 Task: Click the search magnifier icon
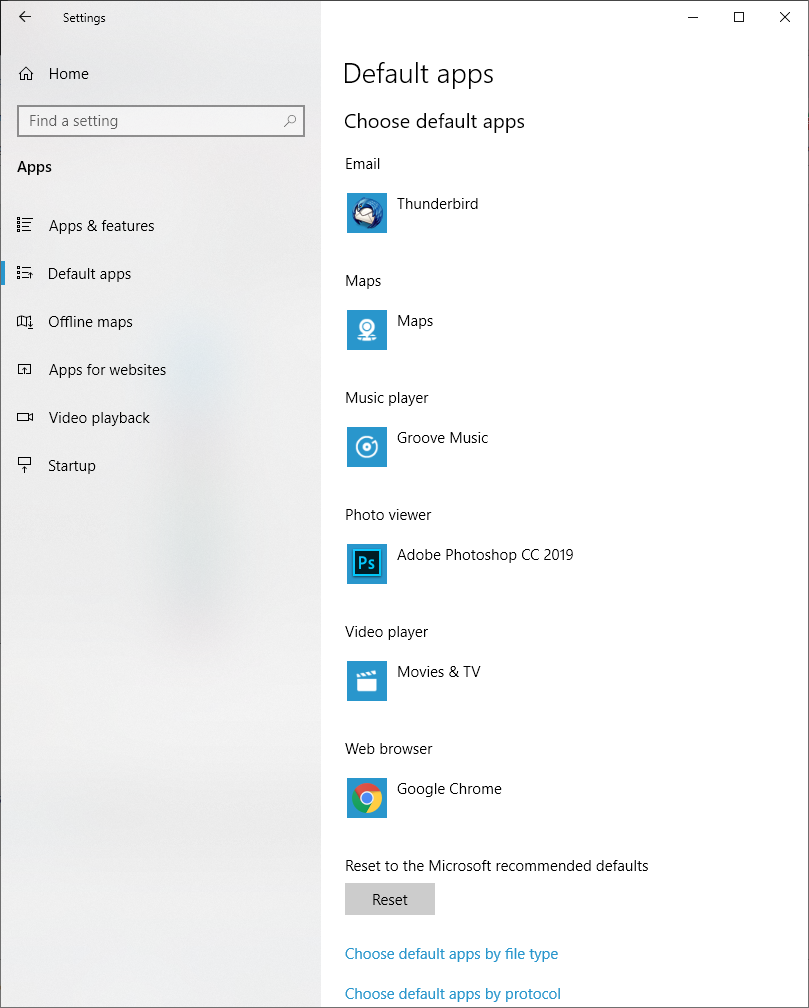coord(290,121)
